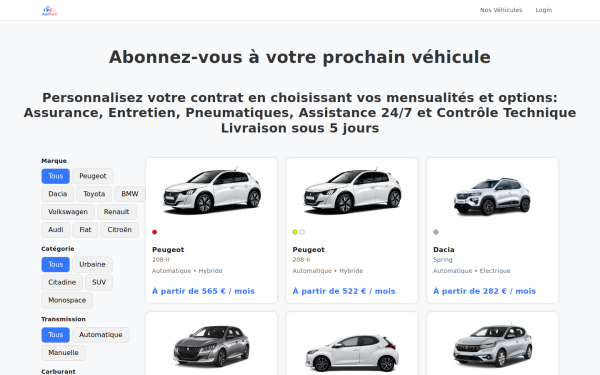Open the Peugeot 208-II image priced 565 €

point(212,191)
